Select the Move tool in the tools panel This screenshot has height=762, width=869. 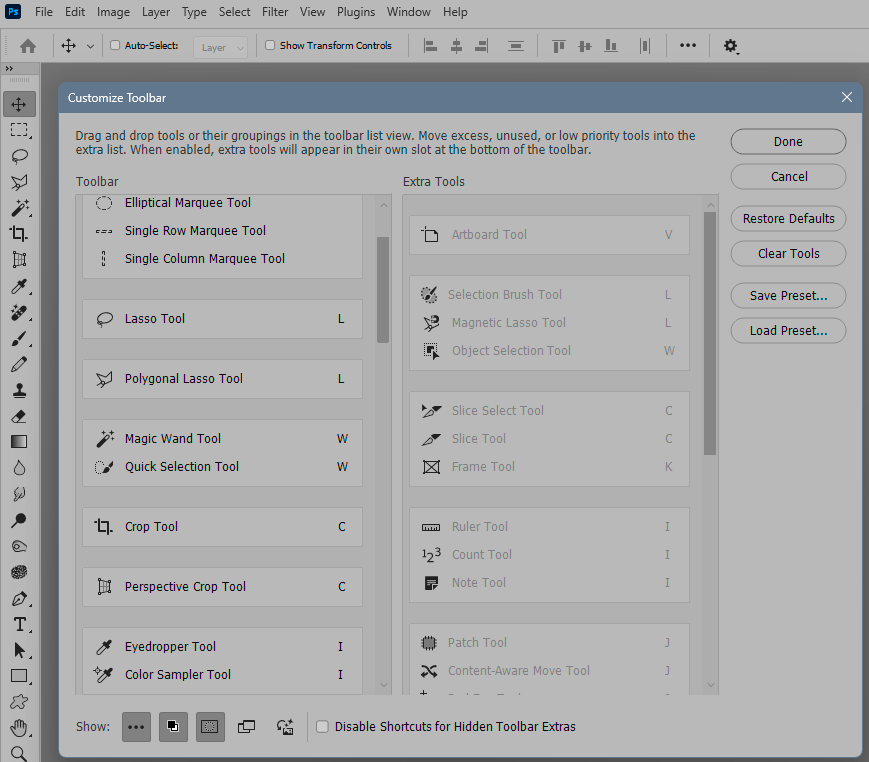point(19,104)
